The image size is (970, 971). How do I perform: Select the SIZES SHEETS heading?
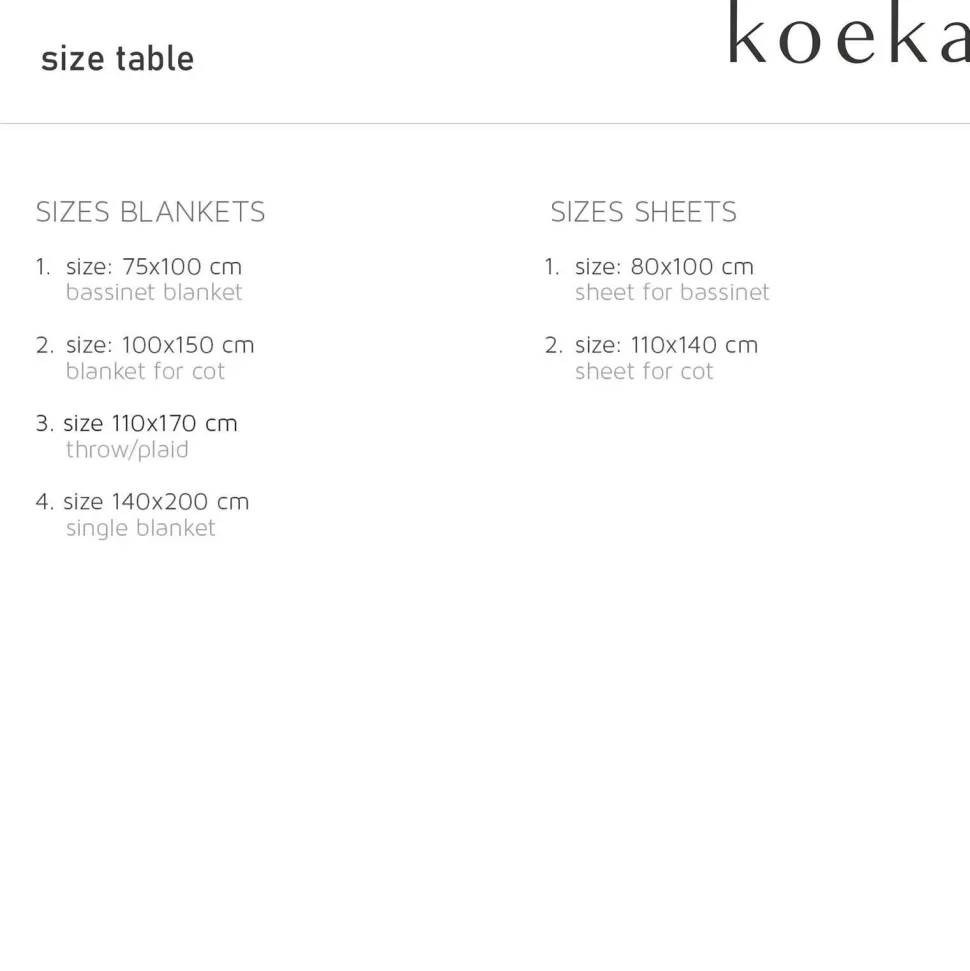point(643,212)
